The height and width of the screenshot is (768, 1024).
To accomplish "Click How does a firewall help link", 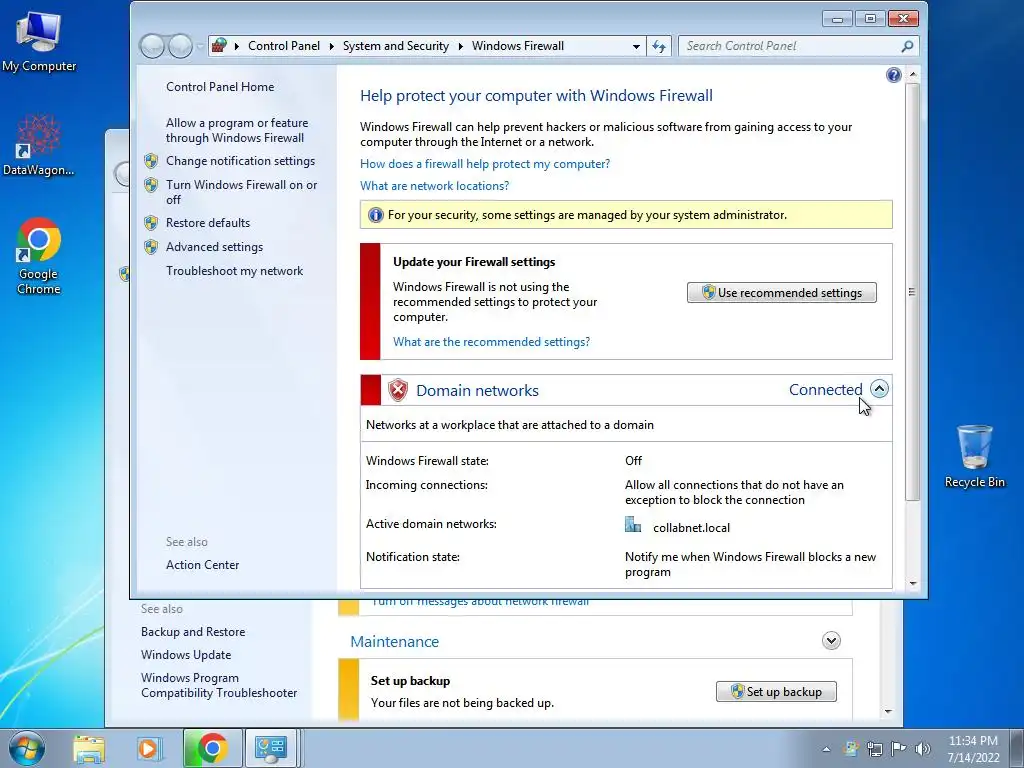I will (485, 164).
